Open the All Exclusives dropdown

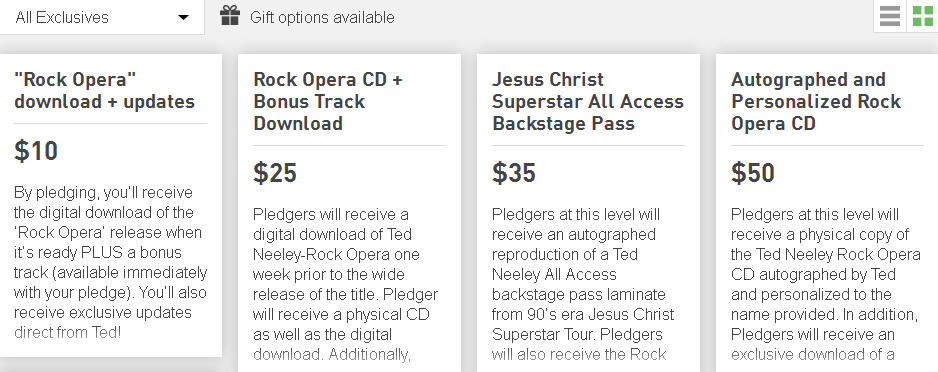pos(102,17)
